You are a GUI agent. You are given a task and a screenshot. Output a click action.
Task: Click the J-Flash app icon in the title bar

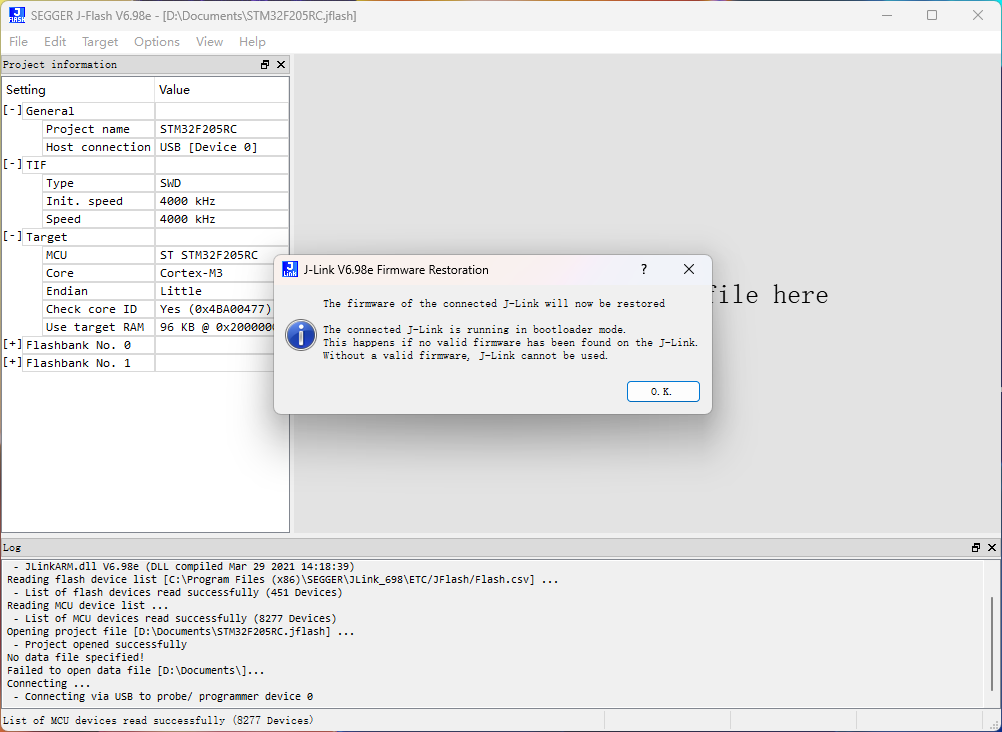17,15
